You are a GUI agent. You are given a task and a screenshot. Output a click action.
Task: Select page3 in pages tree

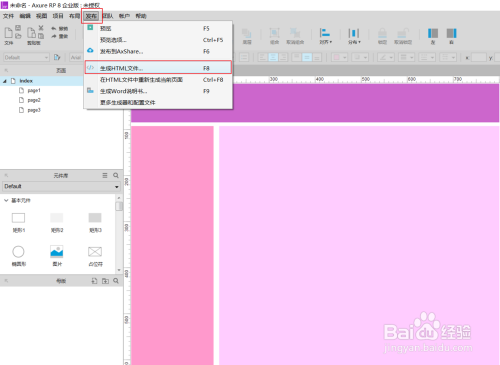point(34,110)
